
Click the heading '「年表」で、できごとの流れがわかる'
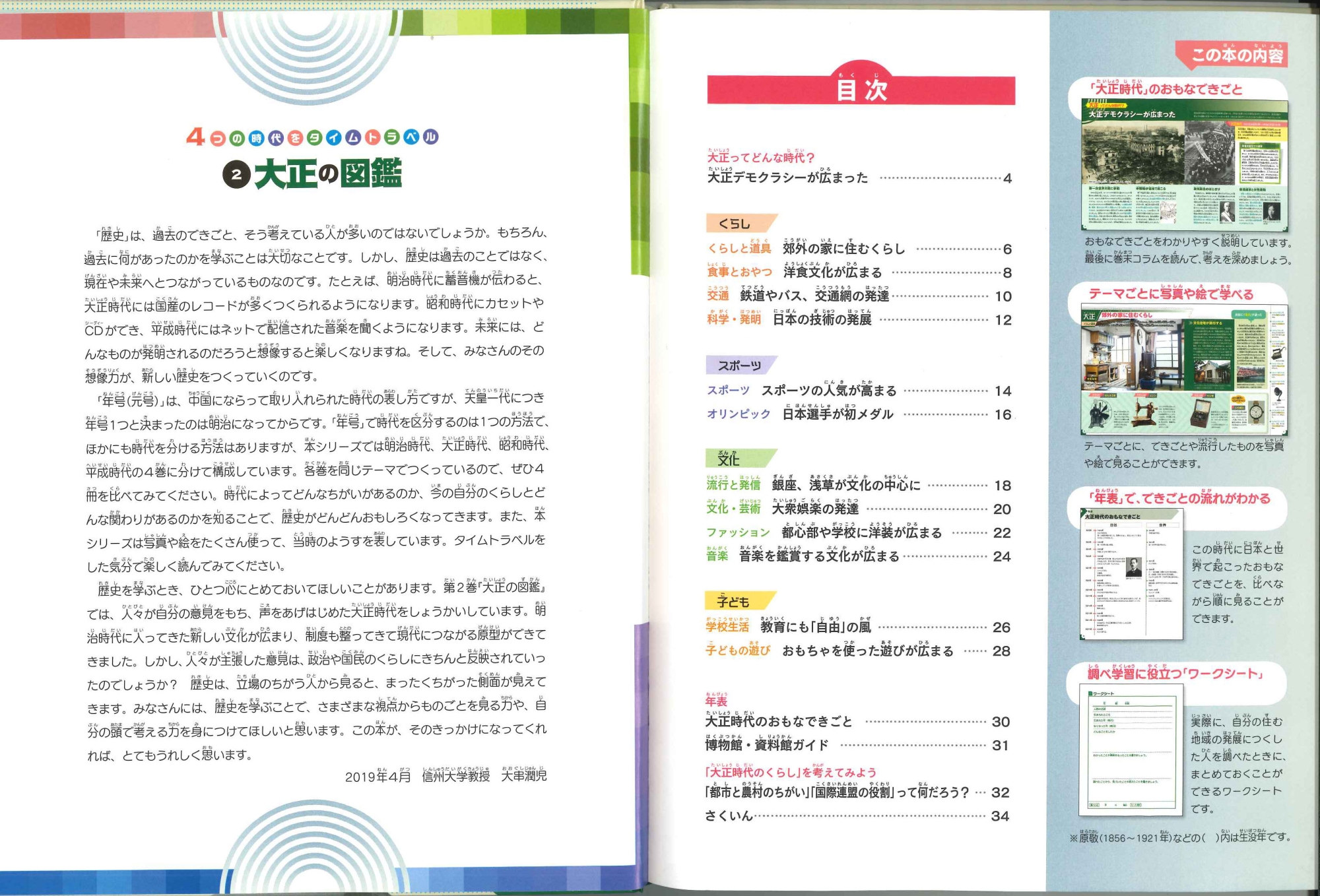(x=1179, y=497)
